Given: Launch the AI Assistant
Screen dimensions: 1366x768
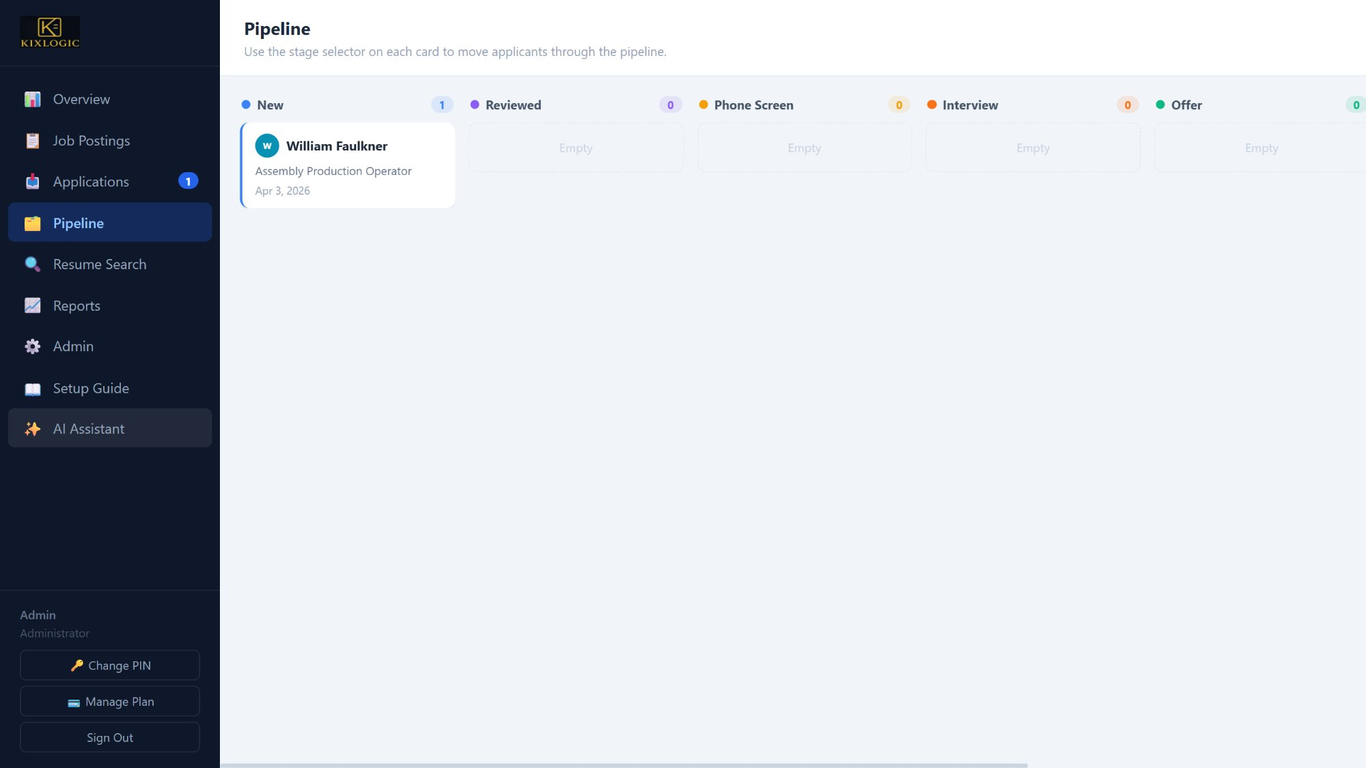Looking at the screenshot, I should [x=110, y=429].
